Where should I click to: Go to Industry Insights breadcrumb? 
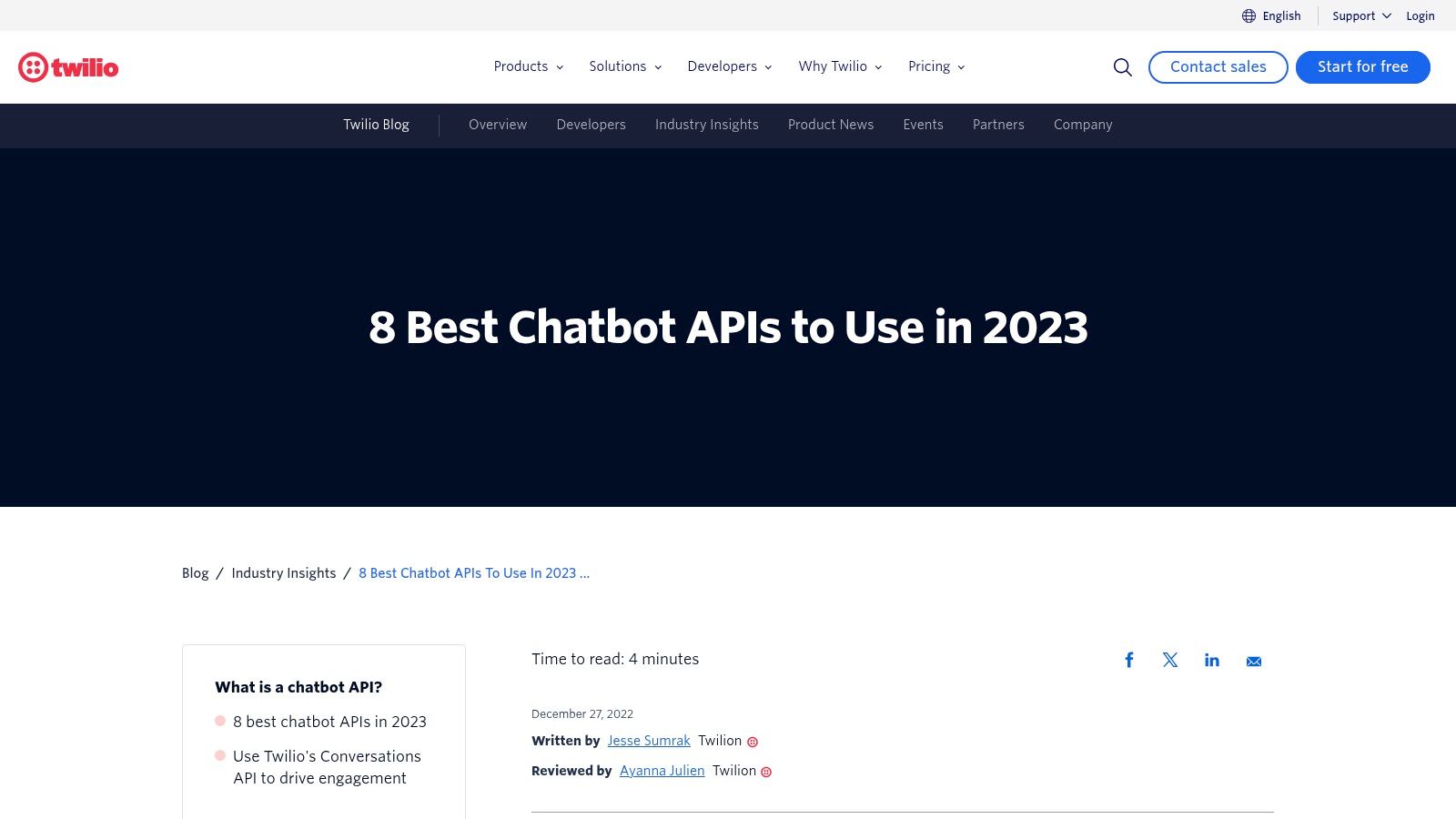coord(284,573)
